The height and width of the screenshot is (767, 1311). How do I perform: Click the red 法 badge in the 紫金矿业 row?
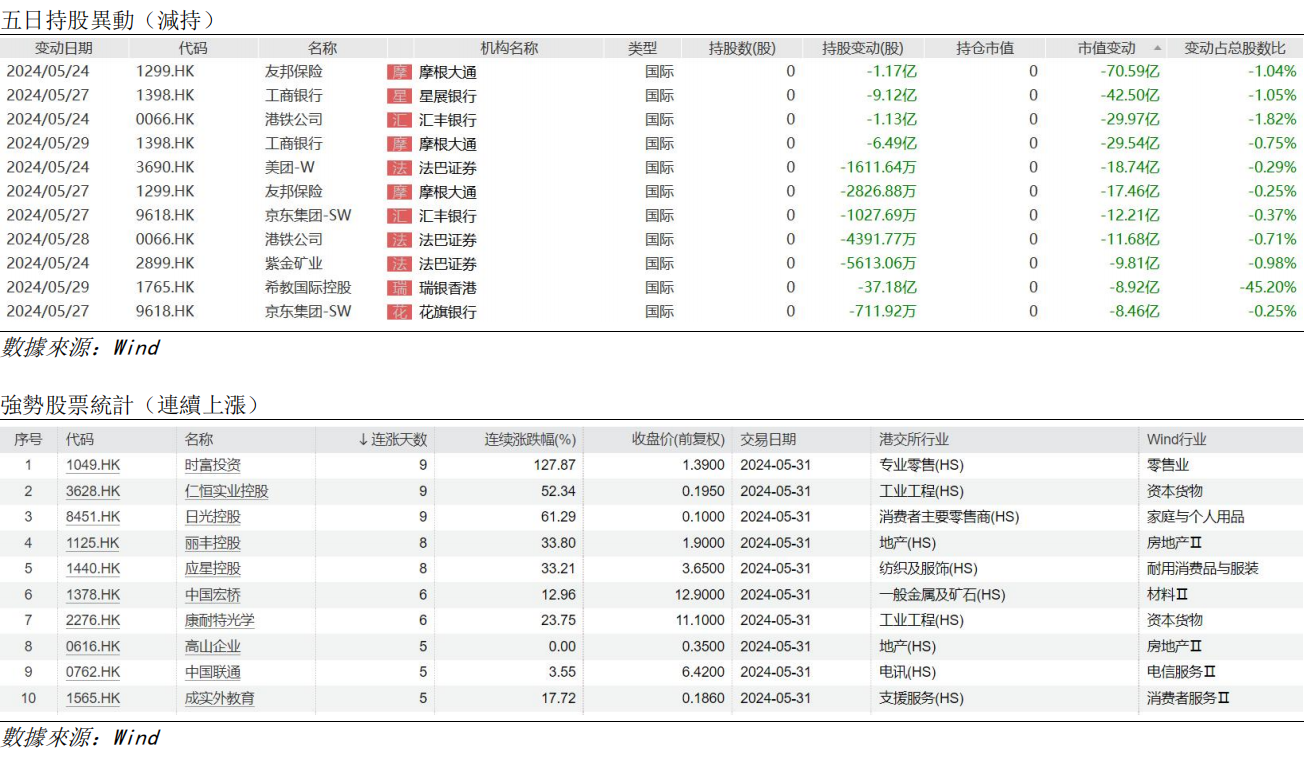[x=399, y=264]
